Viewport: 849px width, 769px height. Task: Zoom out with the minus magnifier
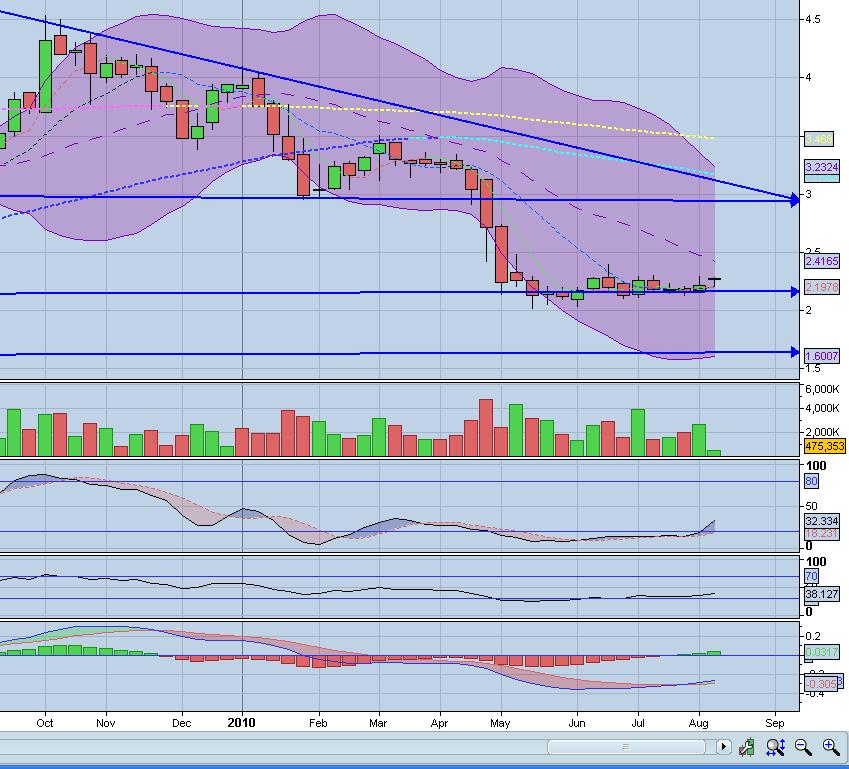click(803, 747)
